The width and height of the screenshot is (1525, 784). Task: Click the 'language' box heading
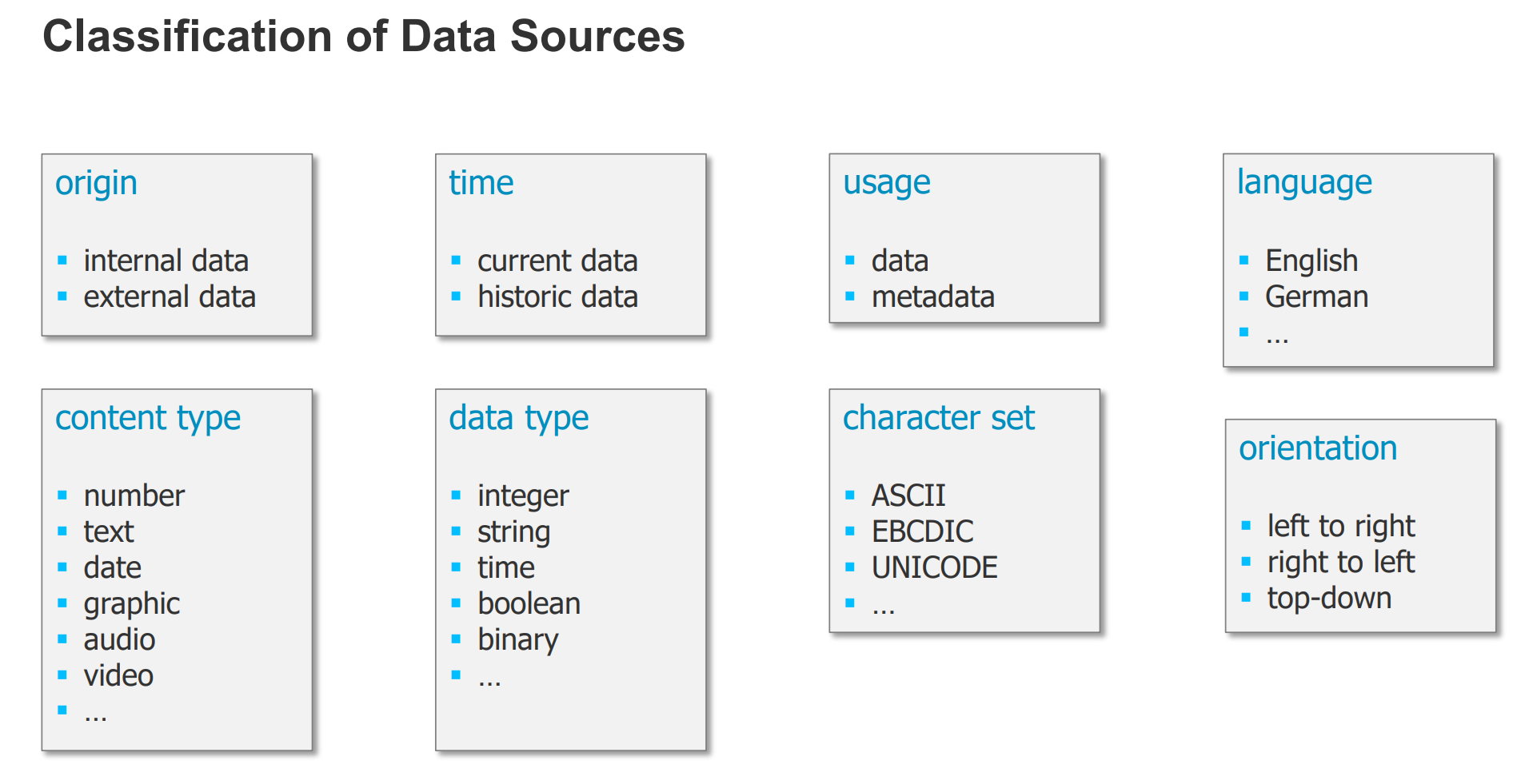tap(1304, 183)
